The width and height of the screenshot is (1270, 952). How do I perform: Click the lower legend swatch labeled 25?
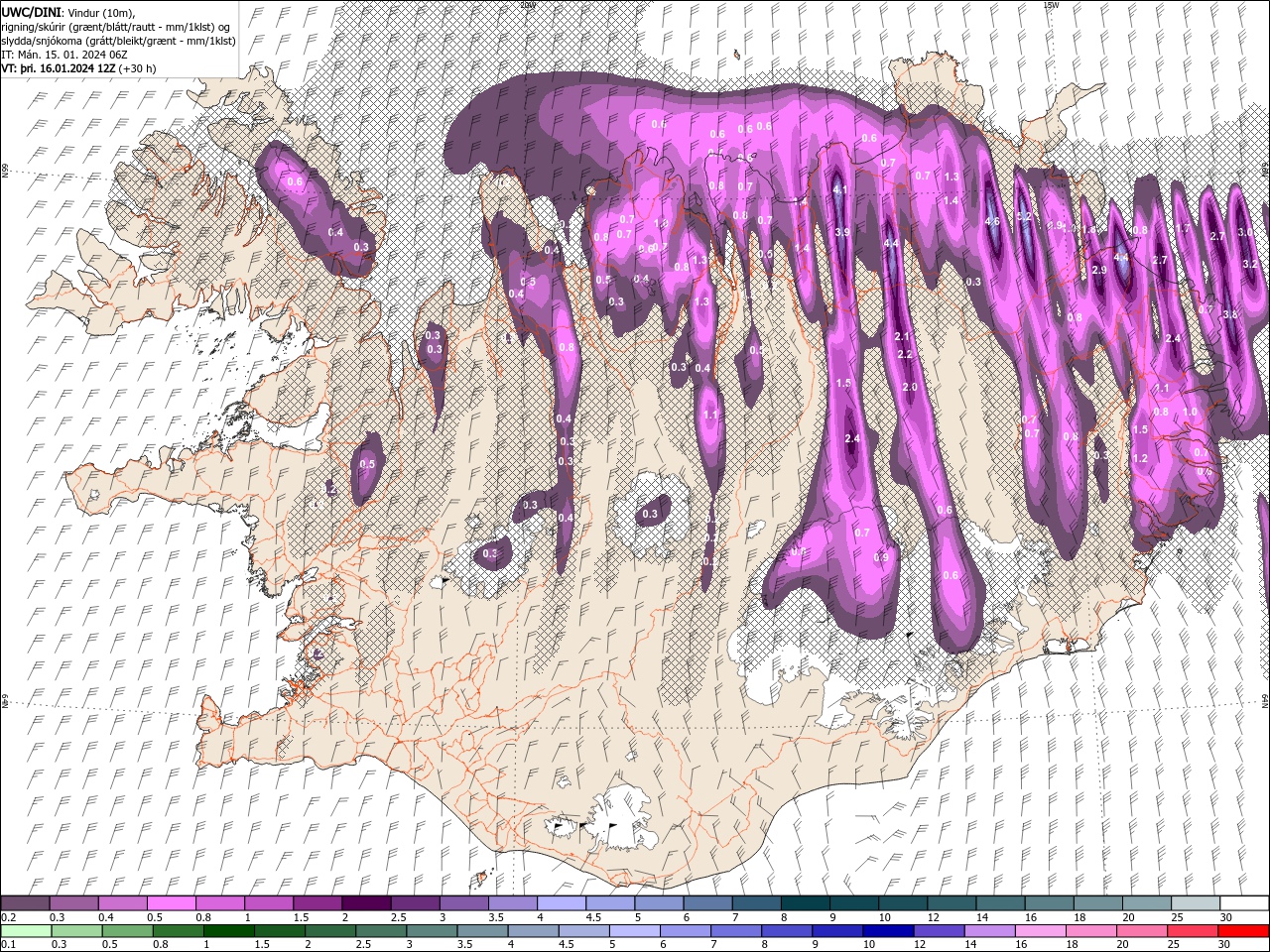click(x=1191, y=931)
